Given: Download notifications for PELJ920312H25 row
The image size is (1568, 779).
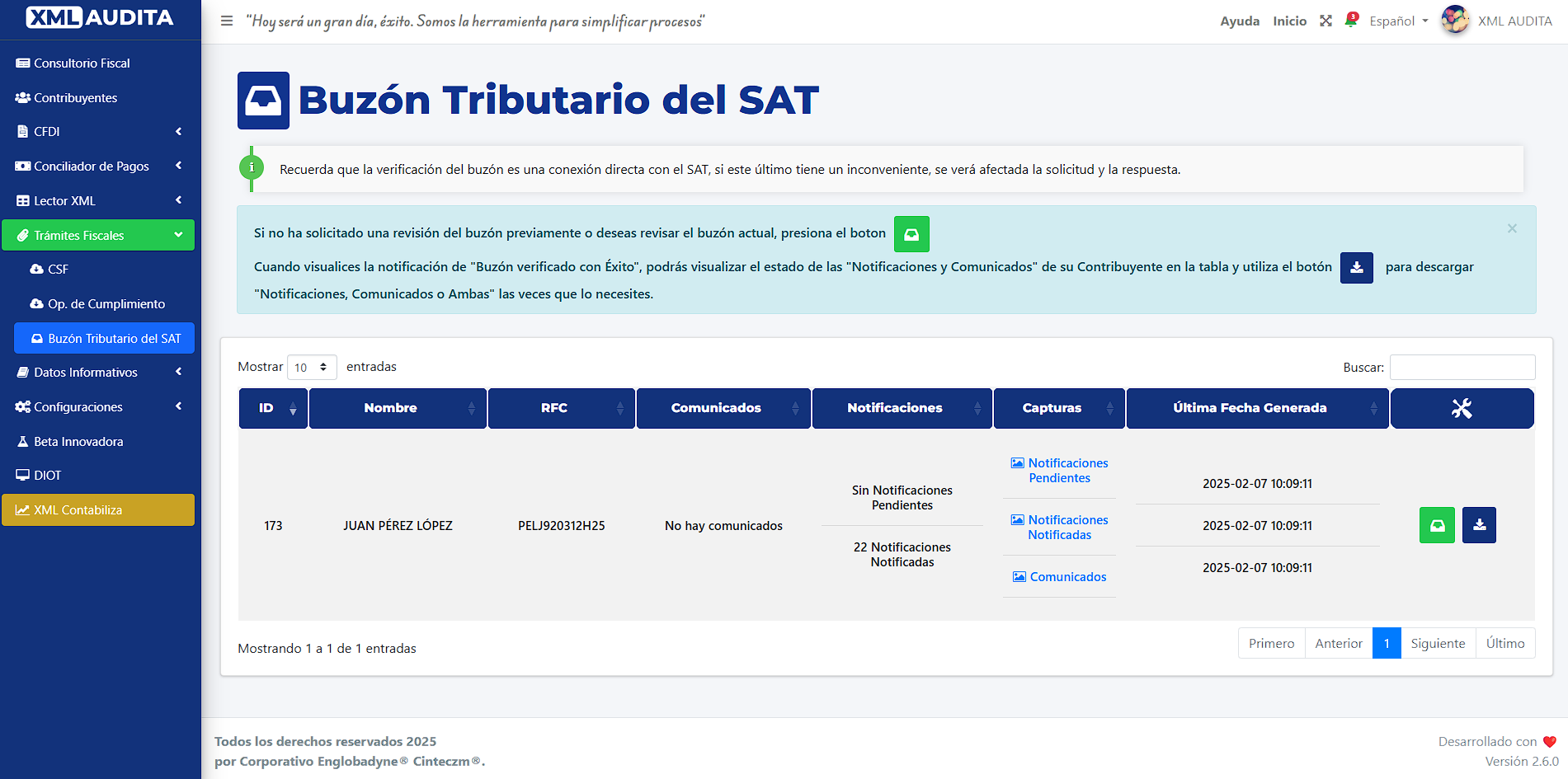Looking at the screenshot, I should pos(1479,525).
